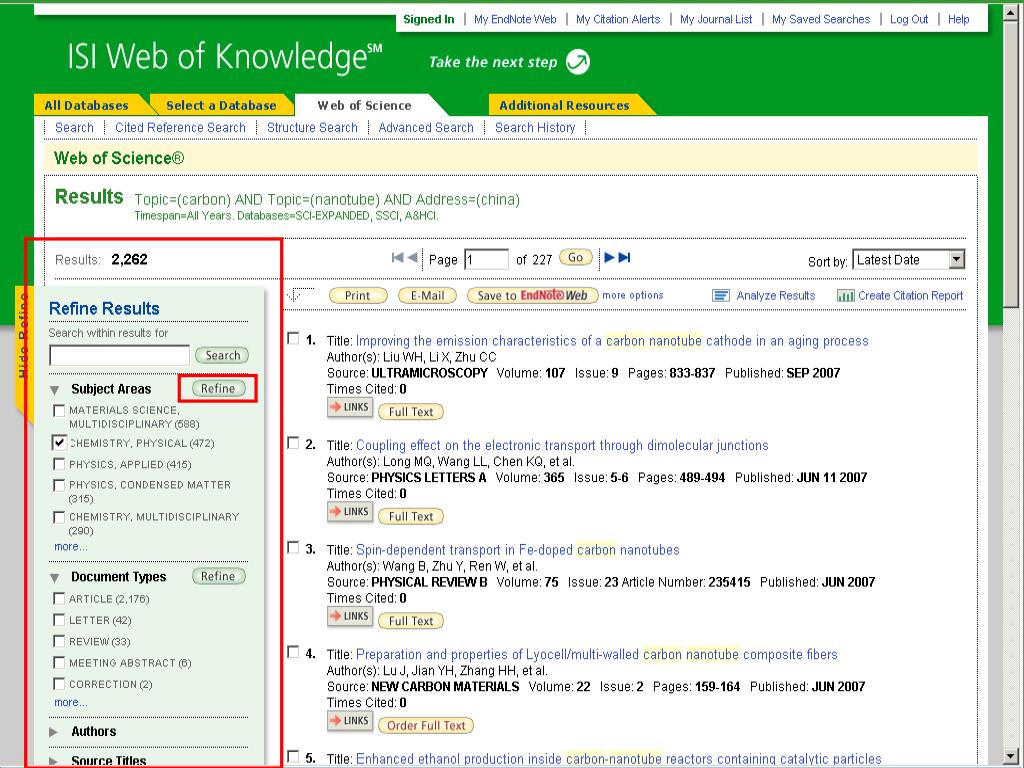The height and width of the screenshot is (768, 1024).
Task: Check PHYSICS, APPLIED subject area
Action: (59, 464)
